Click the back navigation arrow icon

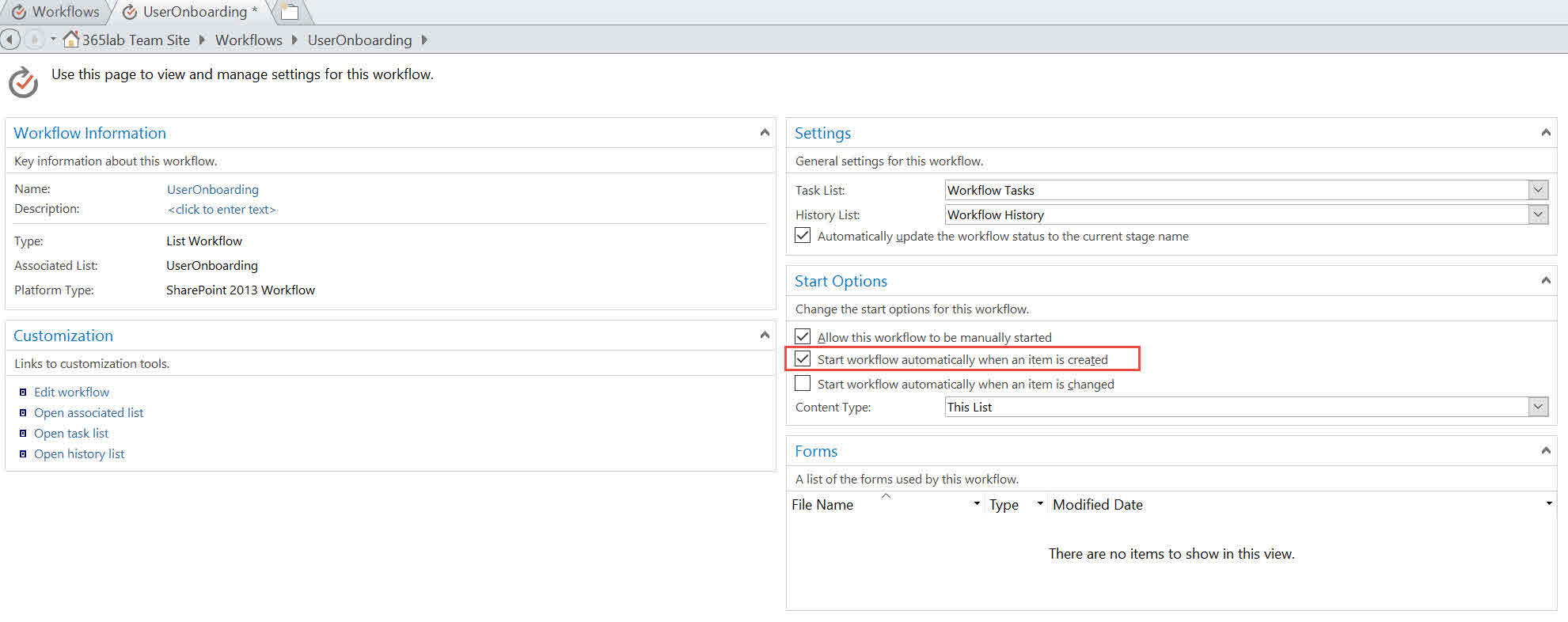pos(10,40)
